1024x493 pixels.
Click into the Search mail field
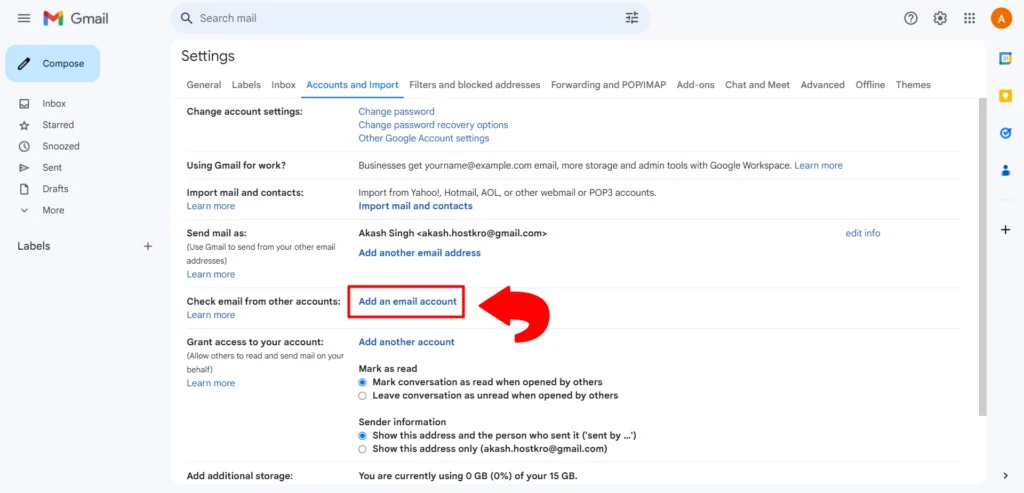(x=405, y=18)
